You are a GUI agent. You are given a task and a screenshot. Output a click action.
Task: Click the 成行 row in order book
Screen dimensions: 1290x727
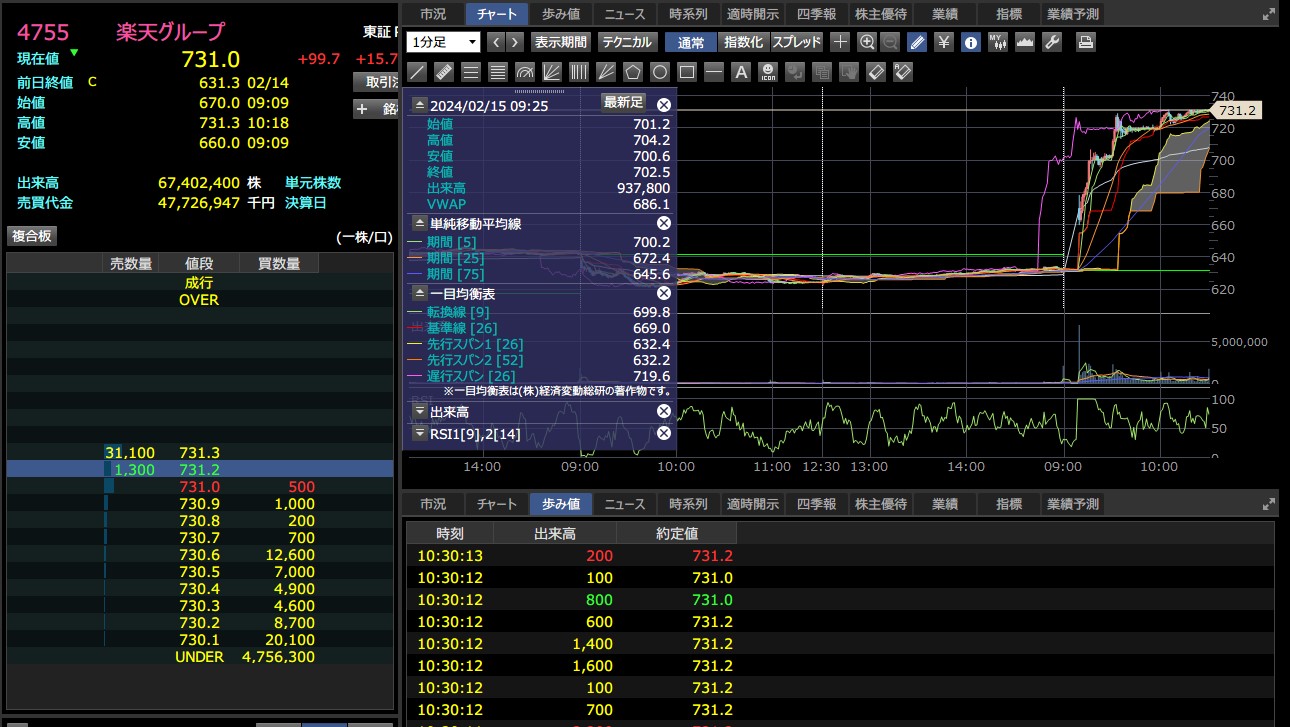pos(200,283)
